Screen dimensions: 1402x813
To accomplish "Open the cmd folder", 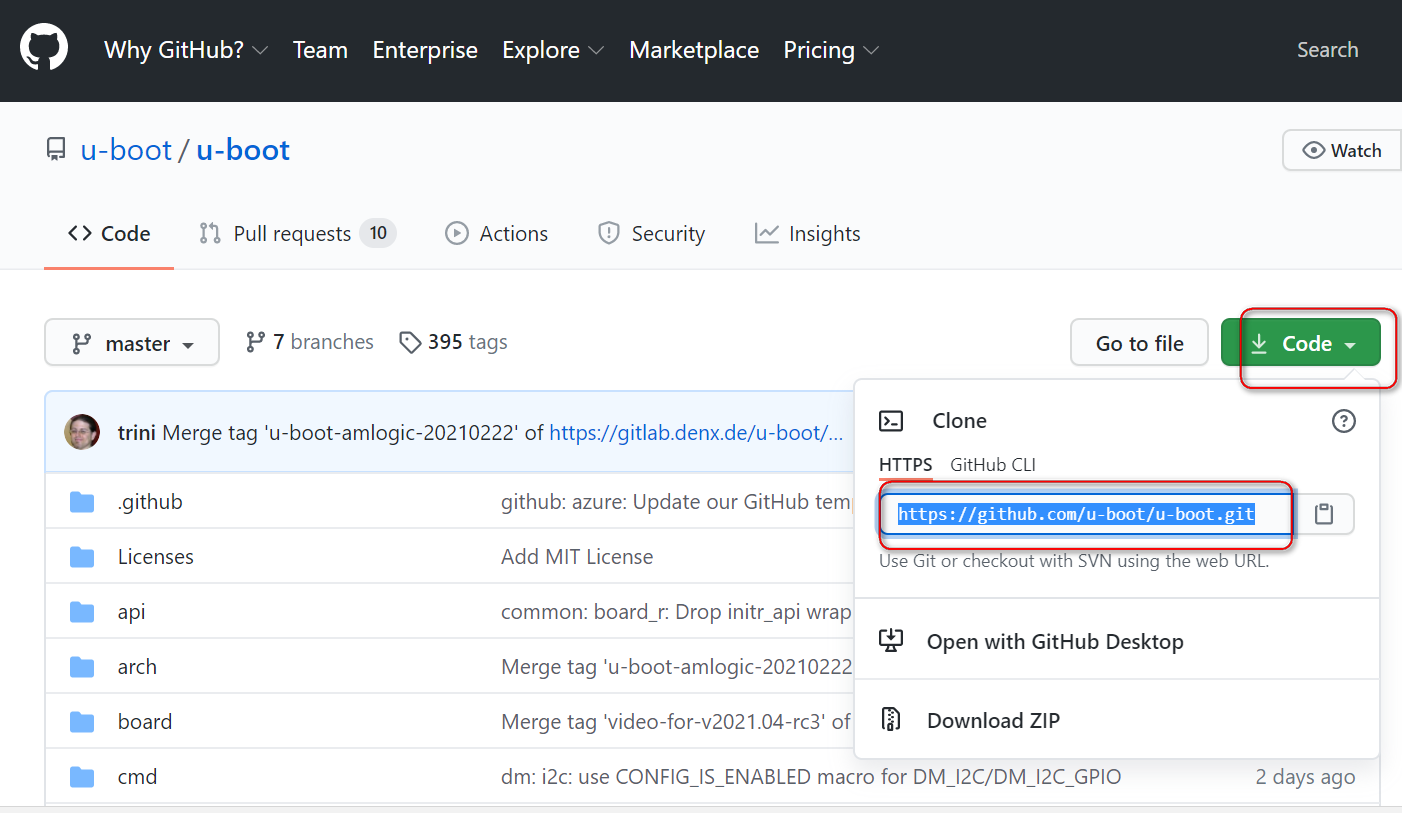I will point(137,777).
